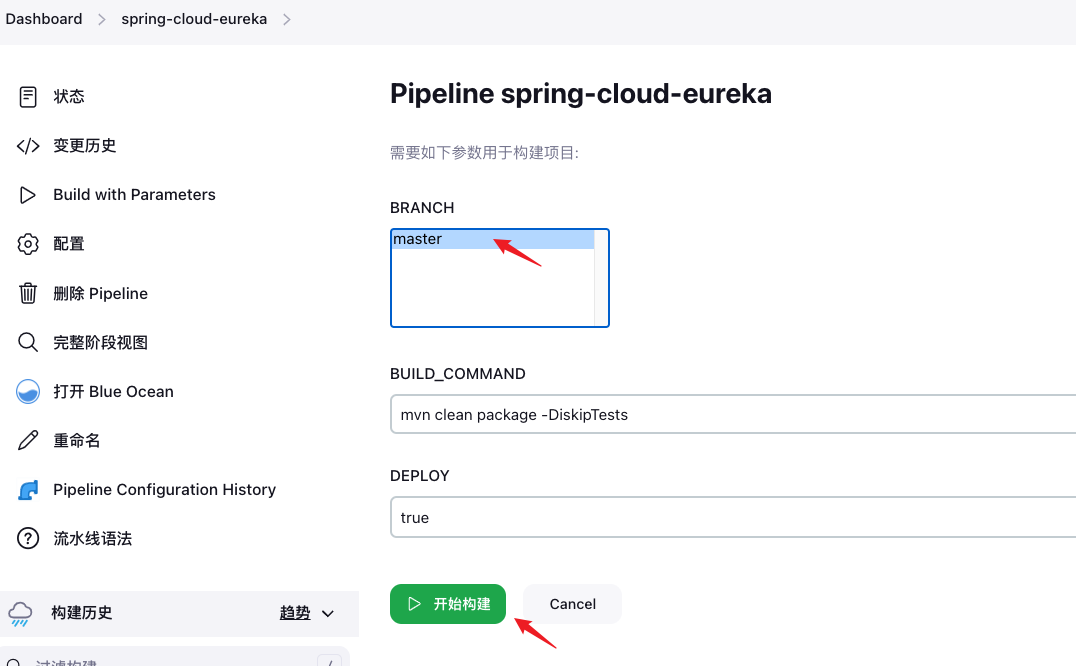This screenshot has height=666, width=1076.
Task: Select master in the BRANCH list
Action: coord(493,239)
